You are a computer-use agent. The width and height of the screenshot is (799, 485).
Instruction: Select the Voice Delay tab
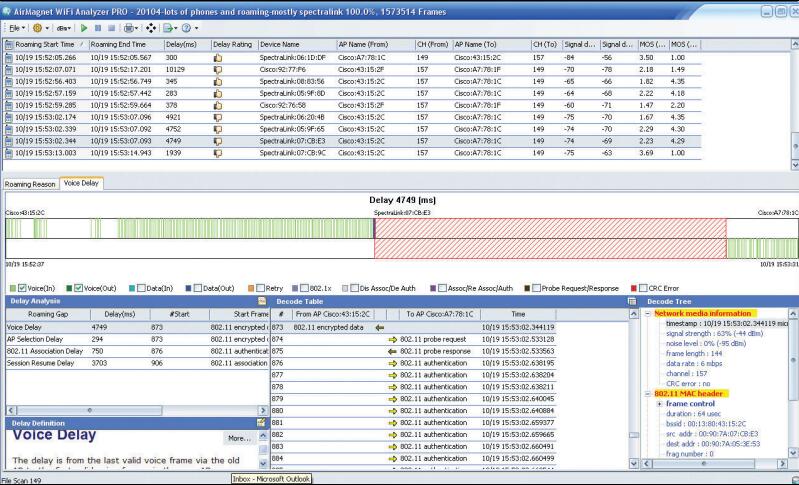coord(81,183)
